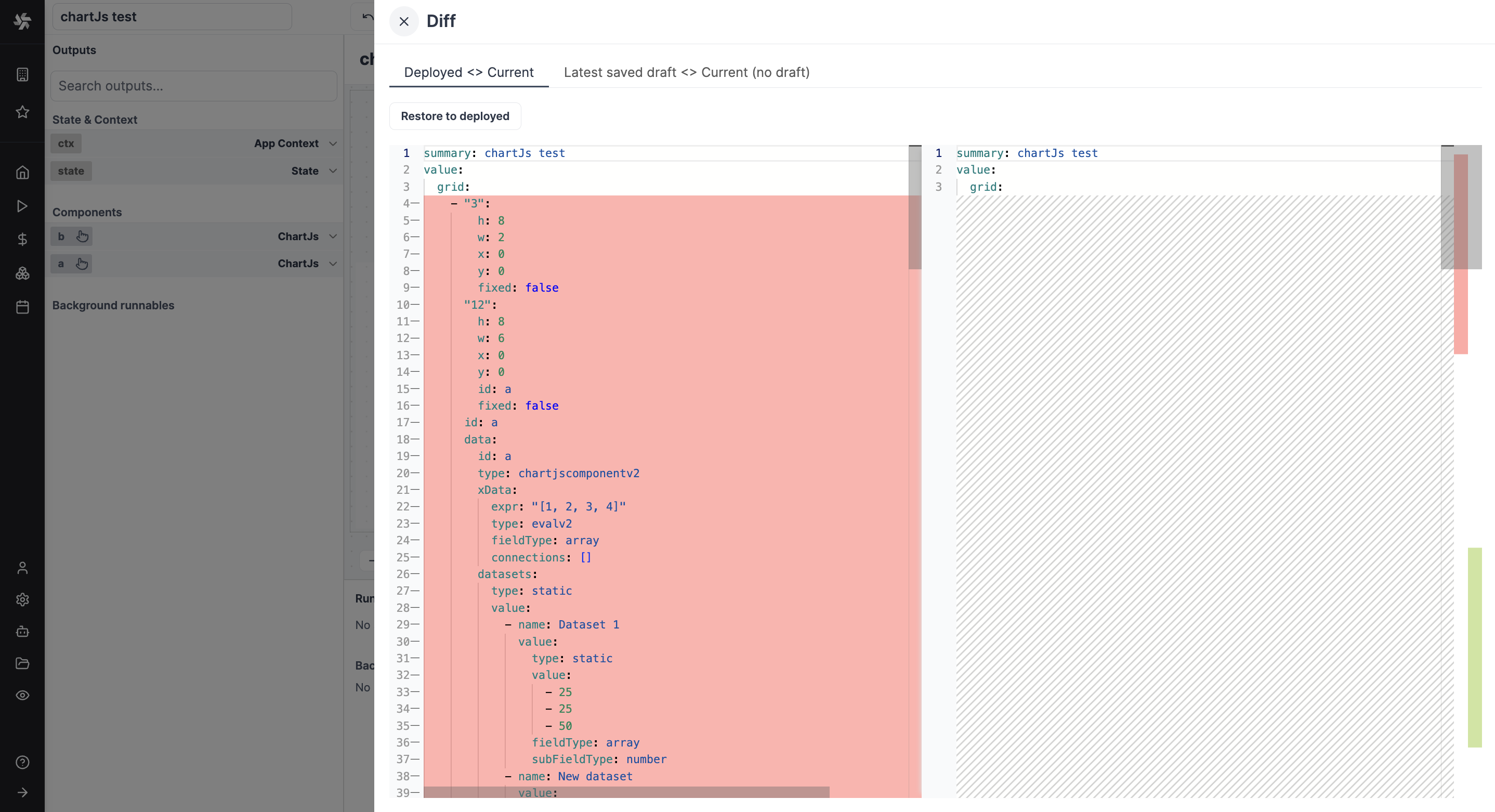This screenshot has width=1495, height=812.
Task: Select Deployed <> Current tab
Action: tap(468, 73)
